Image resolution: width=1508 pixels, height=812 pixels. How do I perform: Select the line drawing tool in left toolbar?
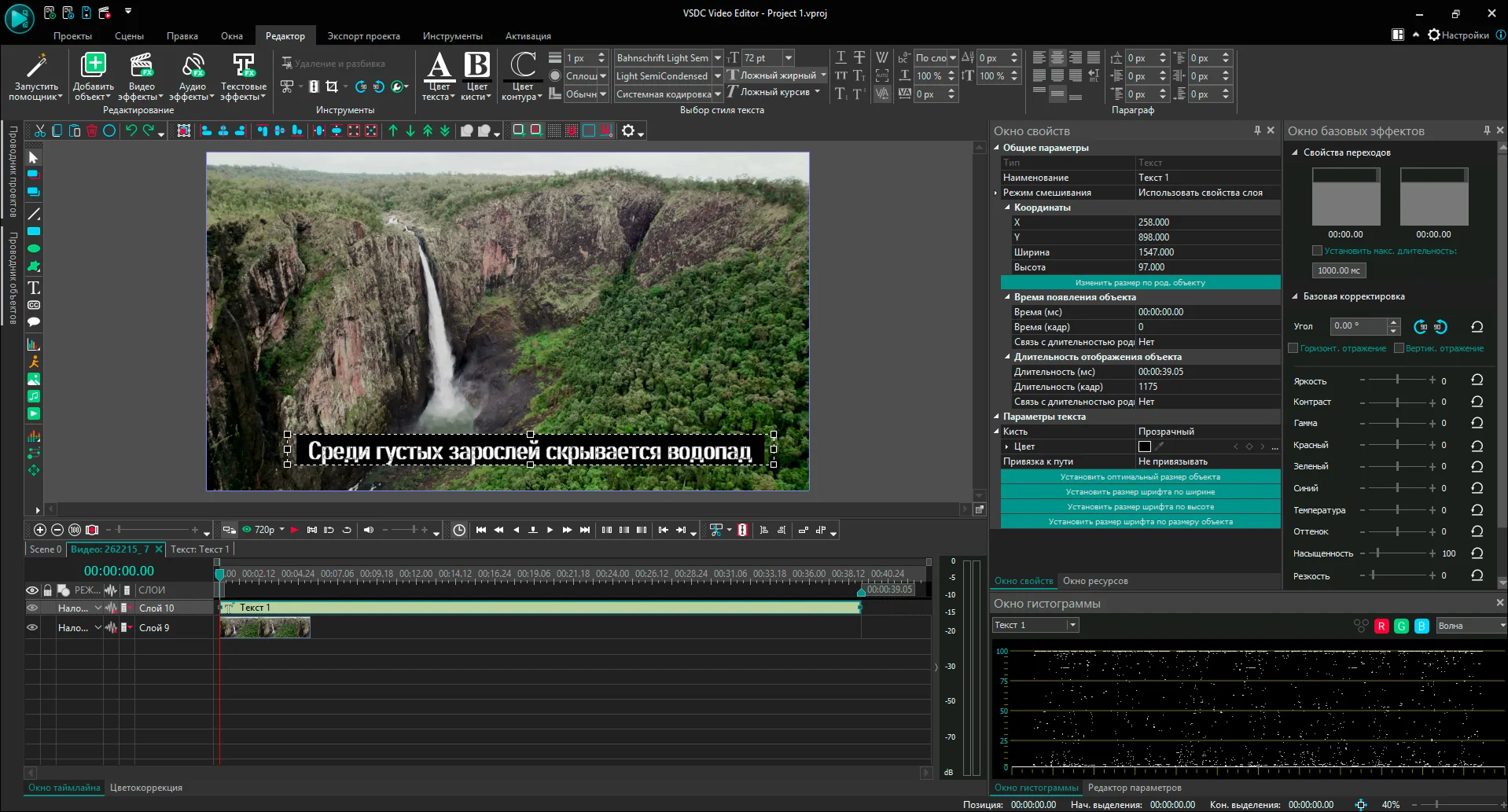(34, 214)
